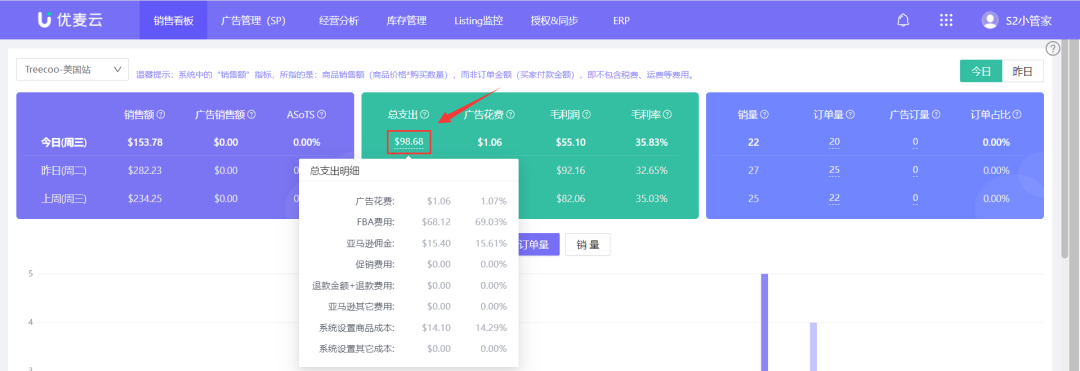Click info icon next to 毛利率
The image size is (1080, 371).
click(x=667, y=115)
